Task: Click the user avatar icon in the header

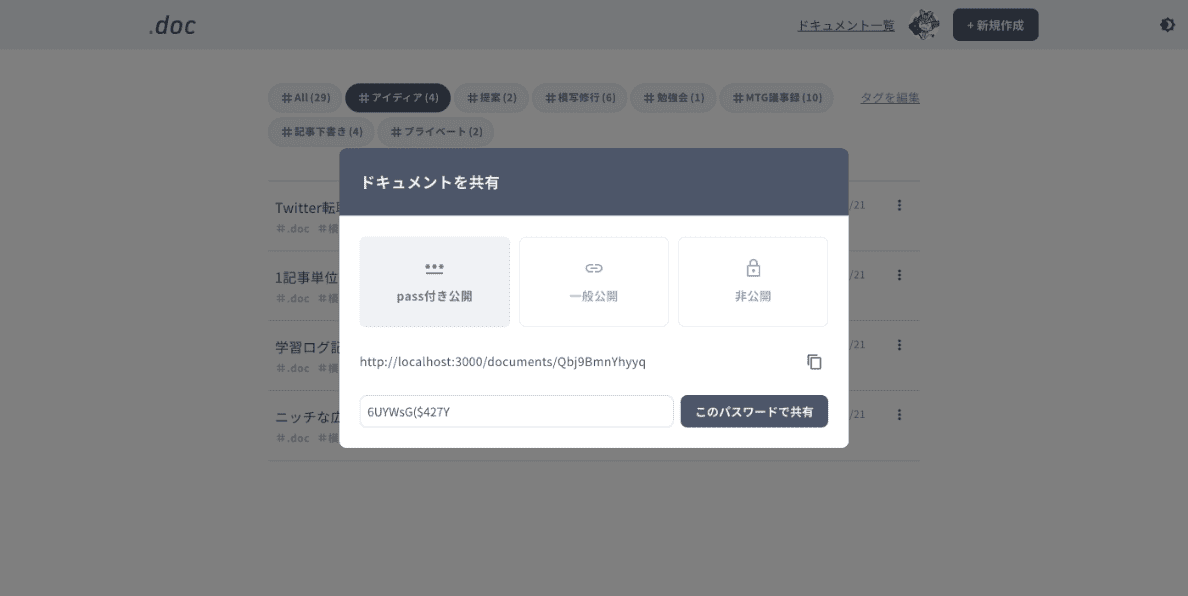Action: click(923, 25)
